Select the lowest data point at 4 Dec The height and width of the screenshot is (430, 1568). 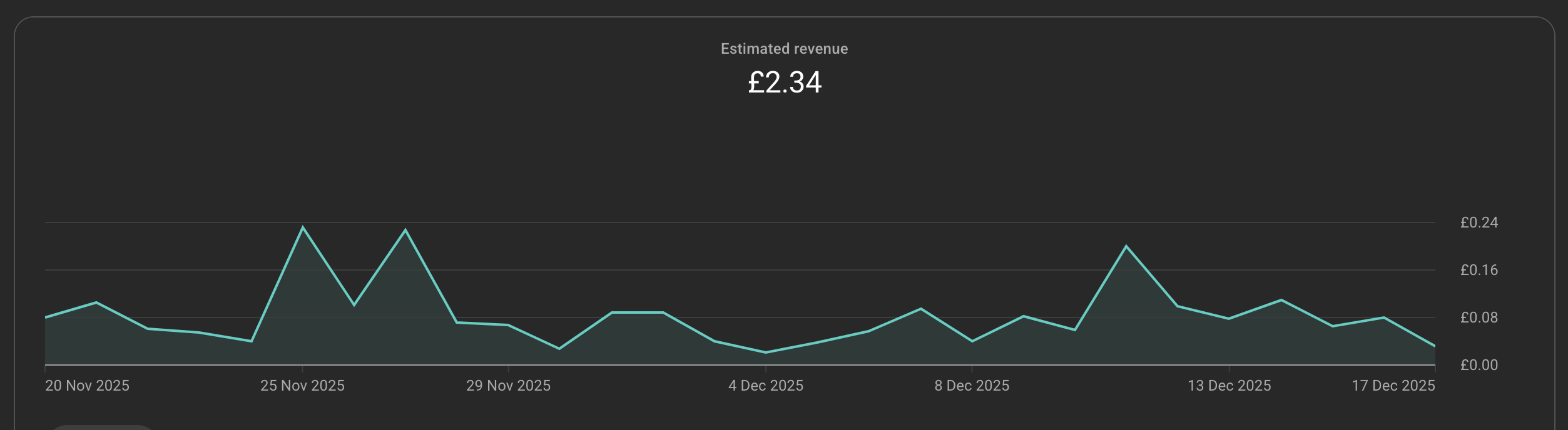766,352
